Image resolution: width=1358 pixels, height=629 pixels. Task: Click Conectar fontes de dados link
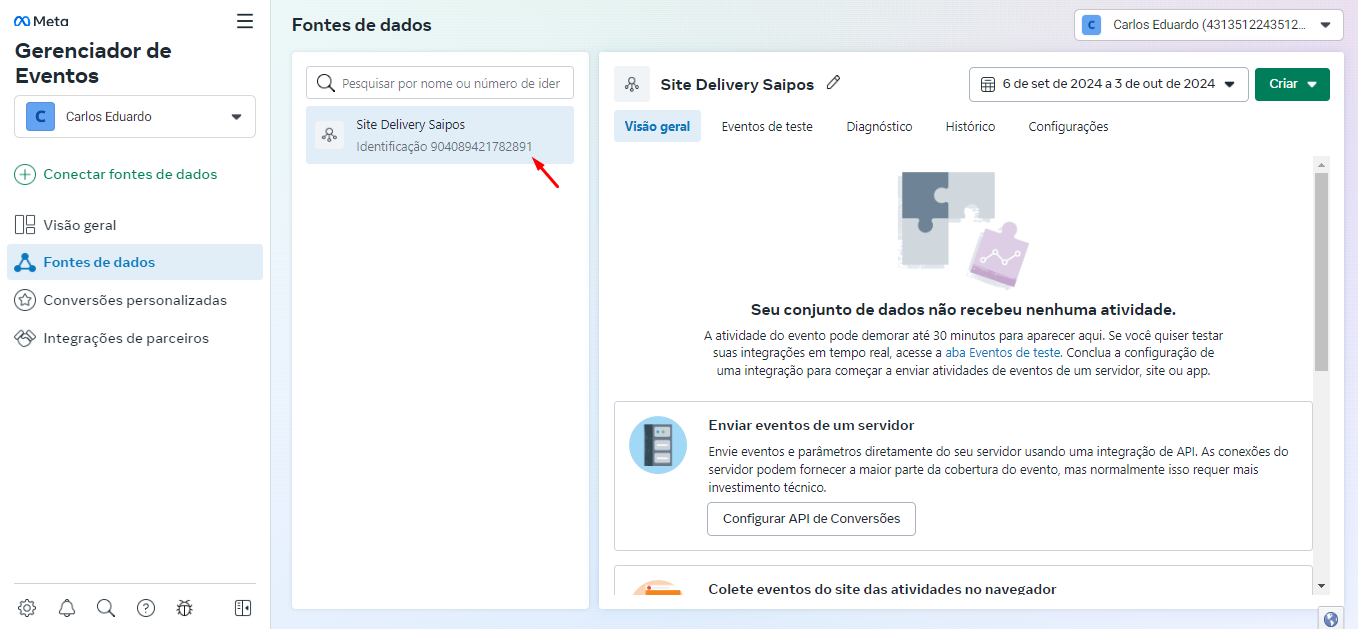(x=130, y=175)
